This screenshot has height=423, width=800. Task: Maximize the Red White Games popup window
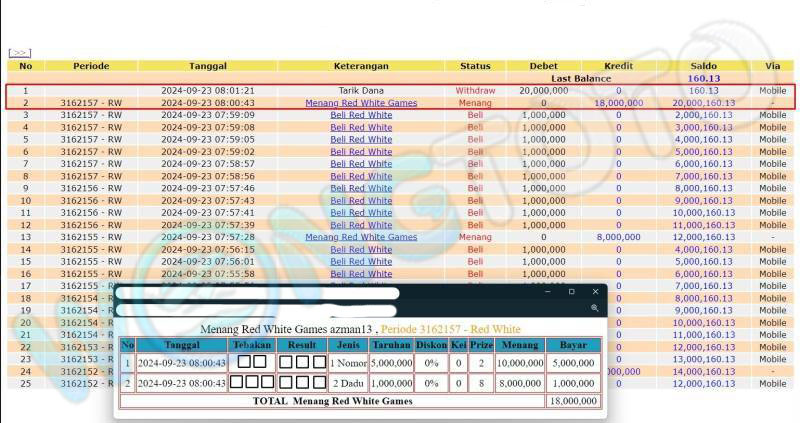click(571, 292)
